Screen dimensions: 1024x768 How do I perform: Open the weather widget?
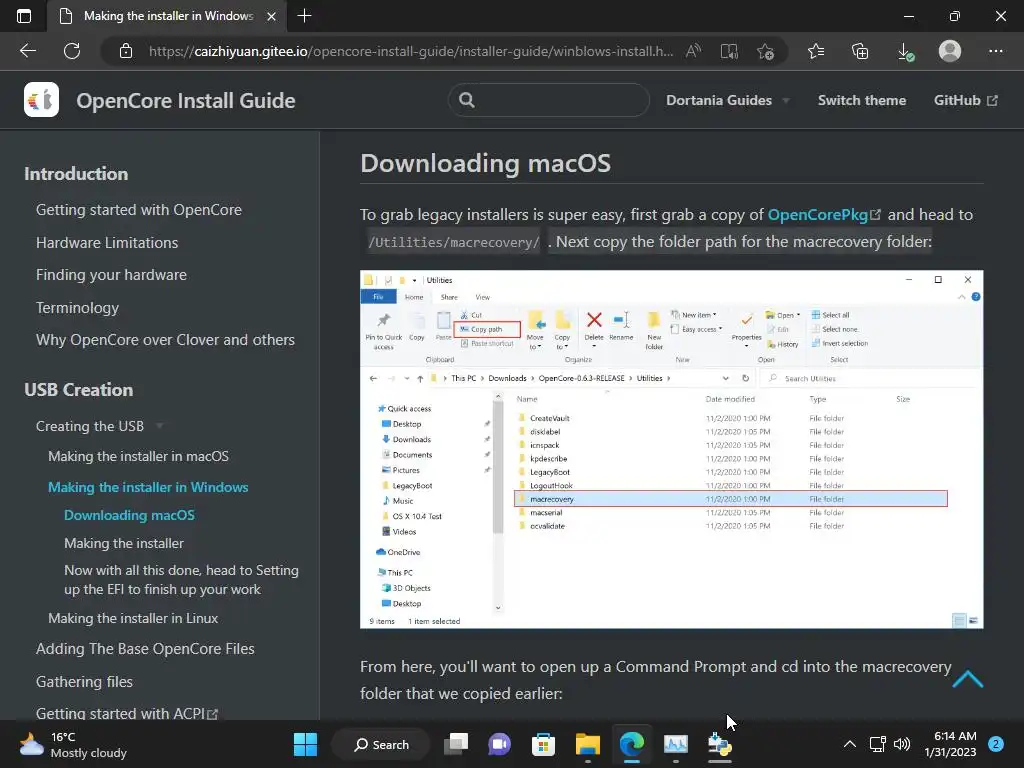73,744
